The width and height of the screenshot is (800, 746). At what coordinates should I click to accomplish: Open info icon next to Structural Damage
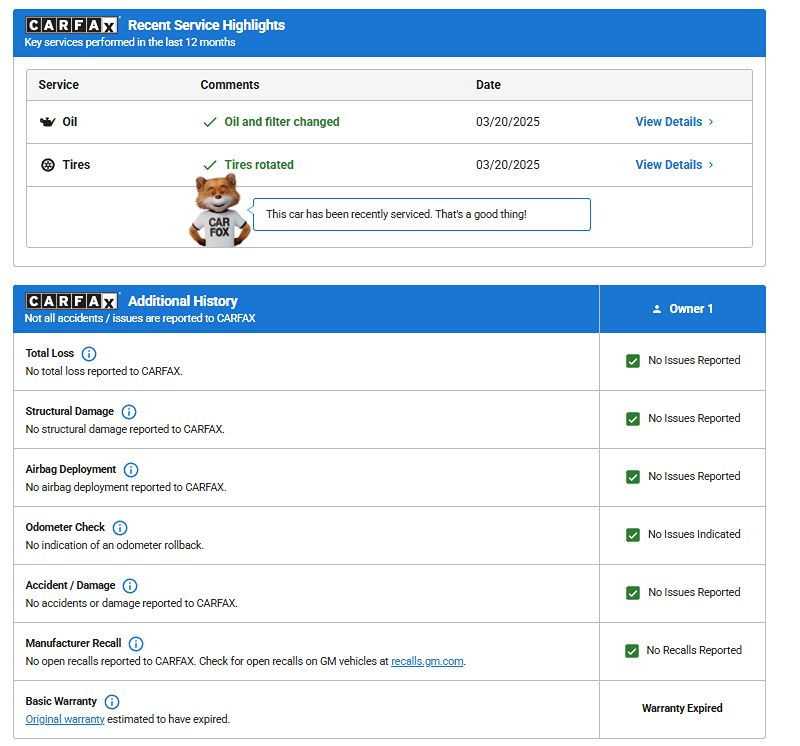(129, 412)
